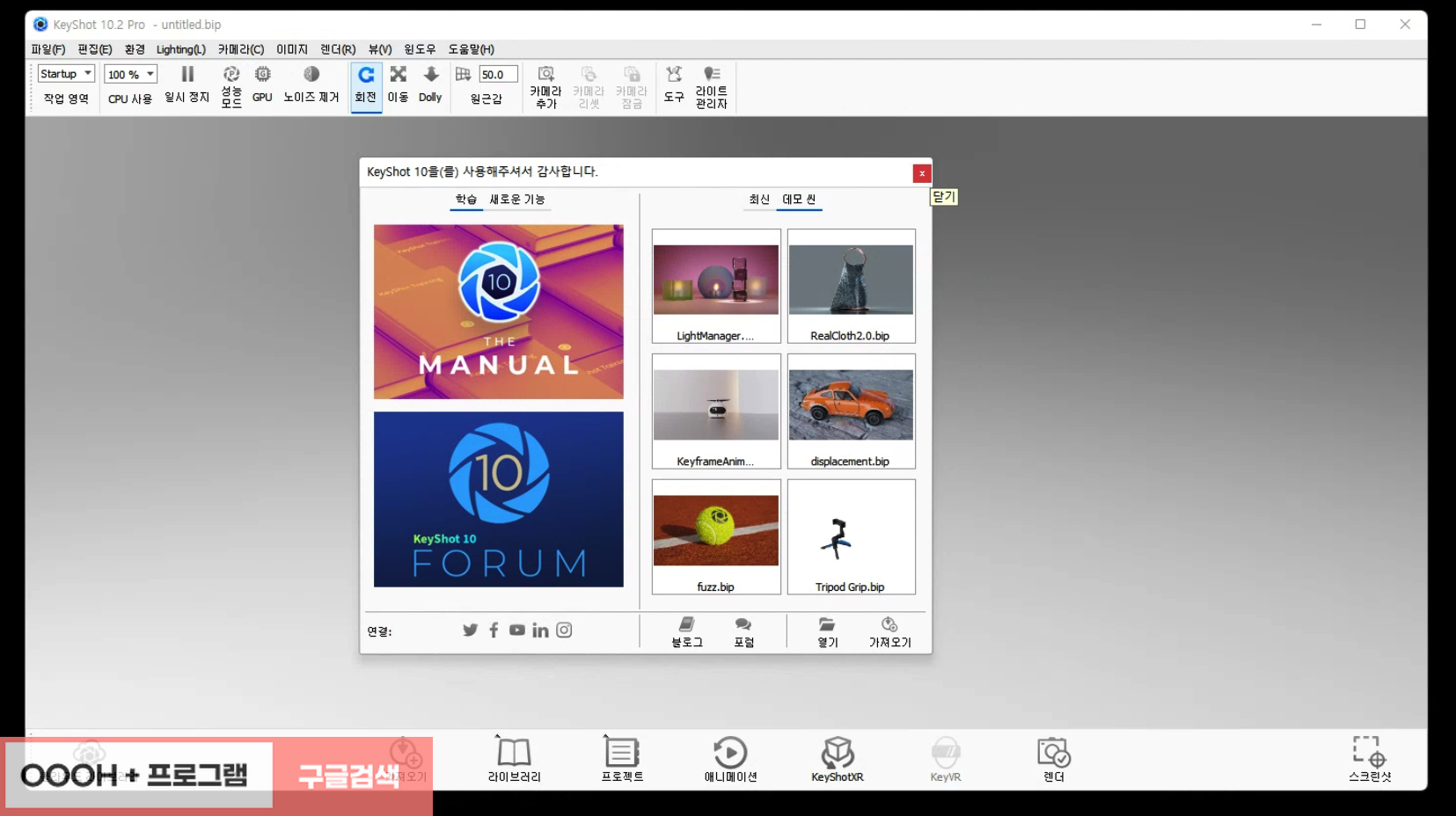
Task: Open the 윈도우 menu
Action: point(420,49)
